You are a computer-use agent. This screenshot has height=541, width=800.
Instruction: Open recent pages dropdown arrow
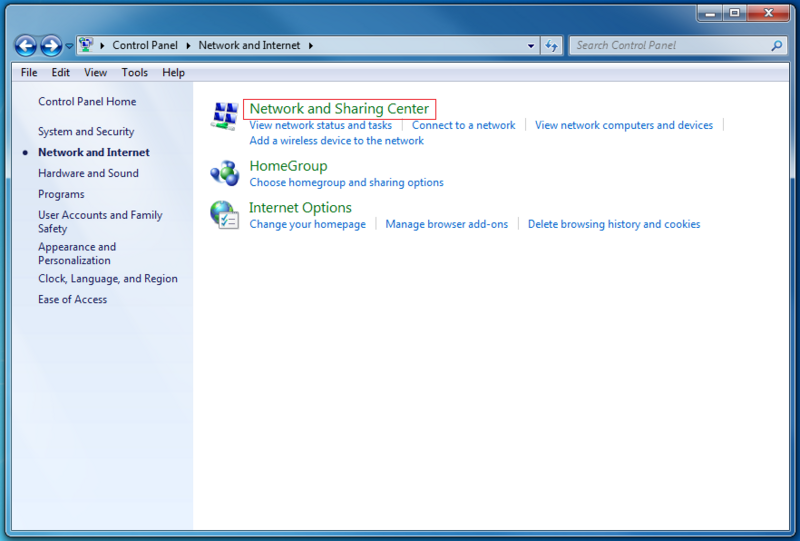click(69, 46)
